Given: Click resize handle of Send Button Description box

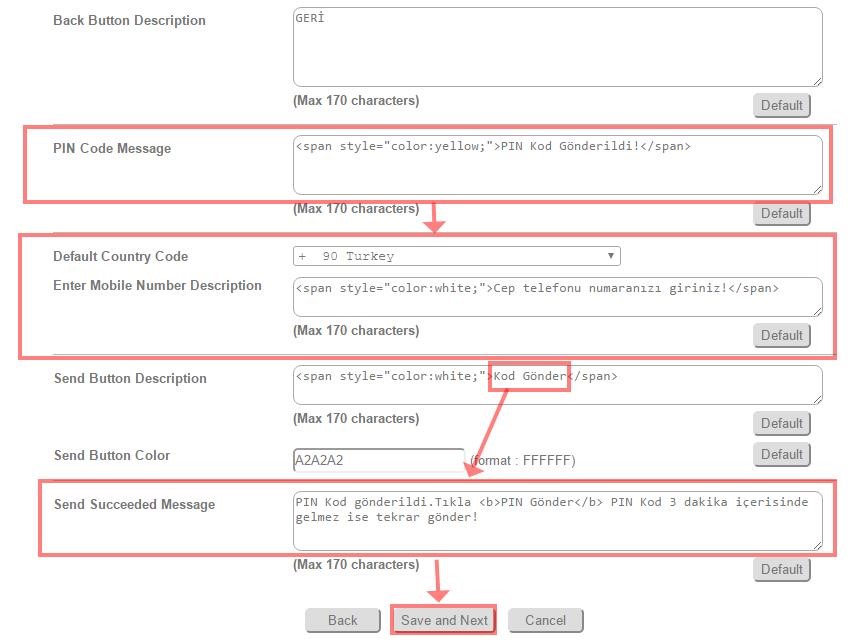Looking at the screenshot, I should [817, 399].
